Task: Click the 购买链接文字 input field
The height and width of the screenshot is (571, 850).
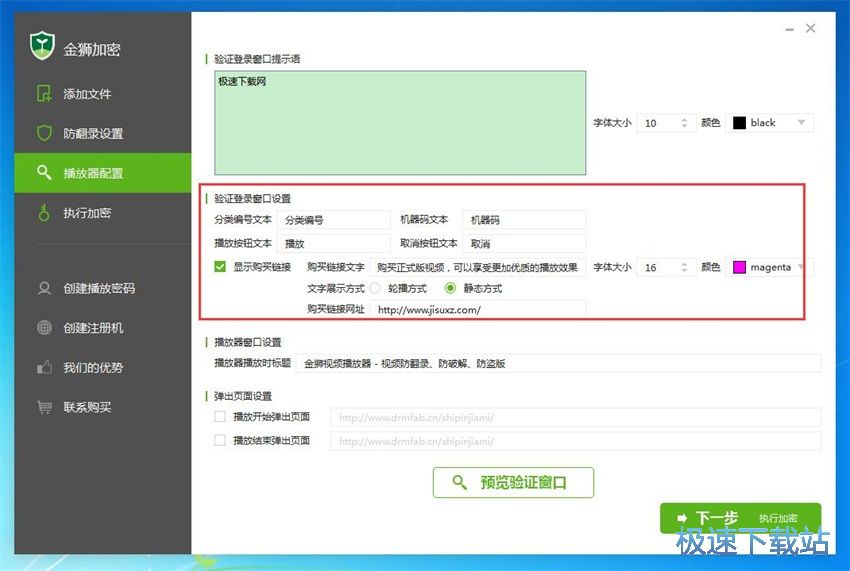Action: pos(478,267)
